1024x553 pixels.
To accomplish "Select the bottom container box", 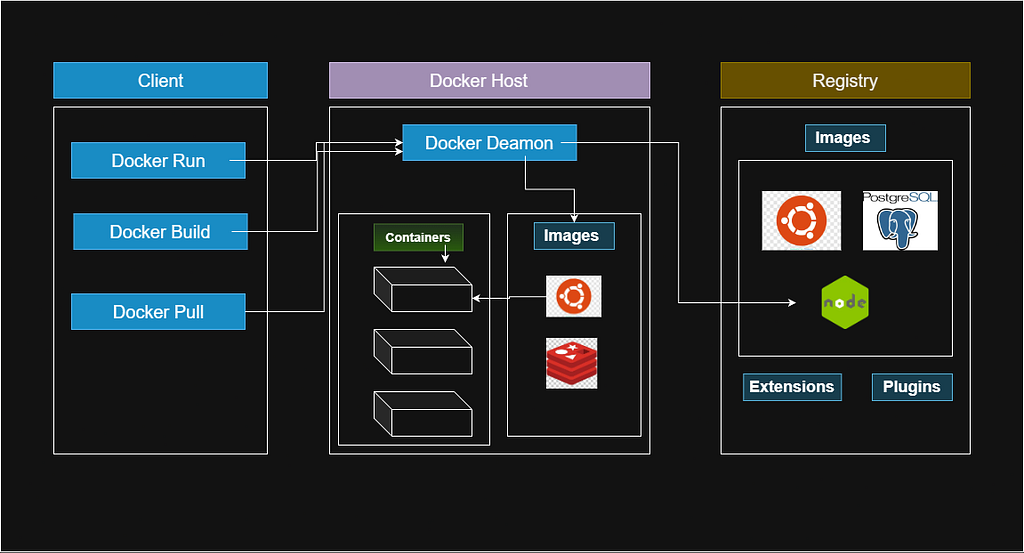I will click(423, 414).
